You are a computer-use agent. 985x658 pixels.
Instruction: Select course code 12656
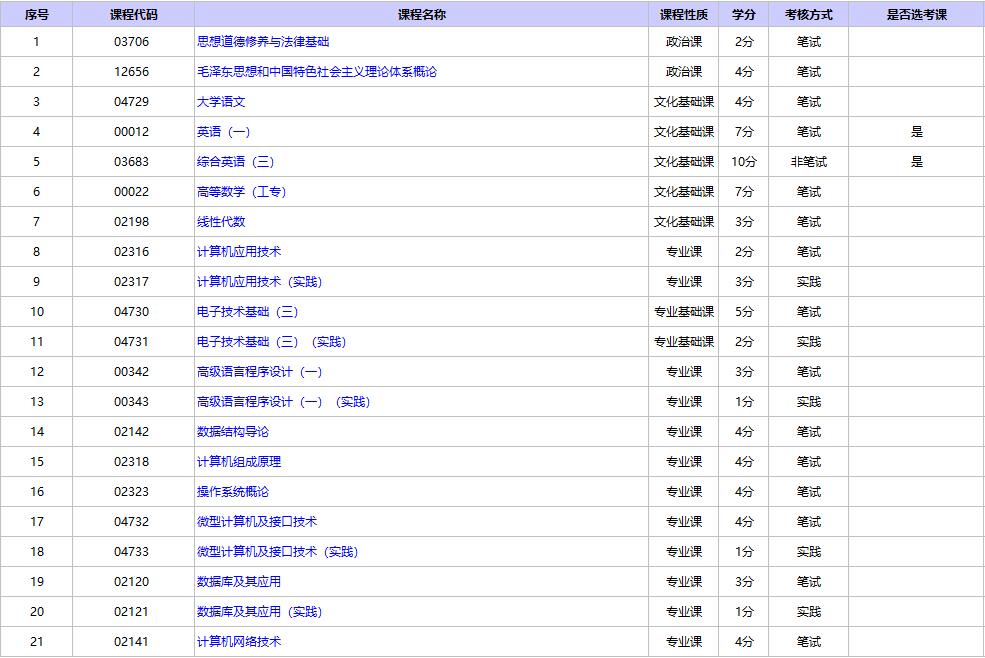click(132, 72)
